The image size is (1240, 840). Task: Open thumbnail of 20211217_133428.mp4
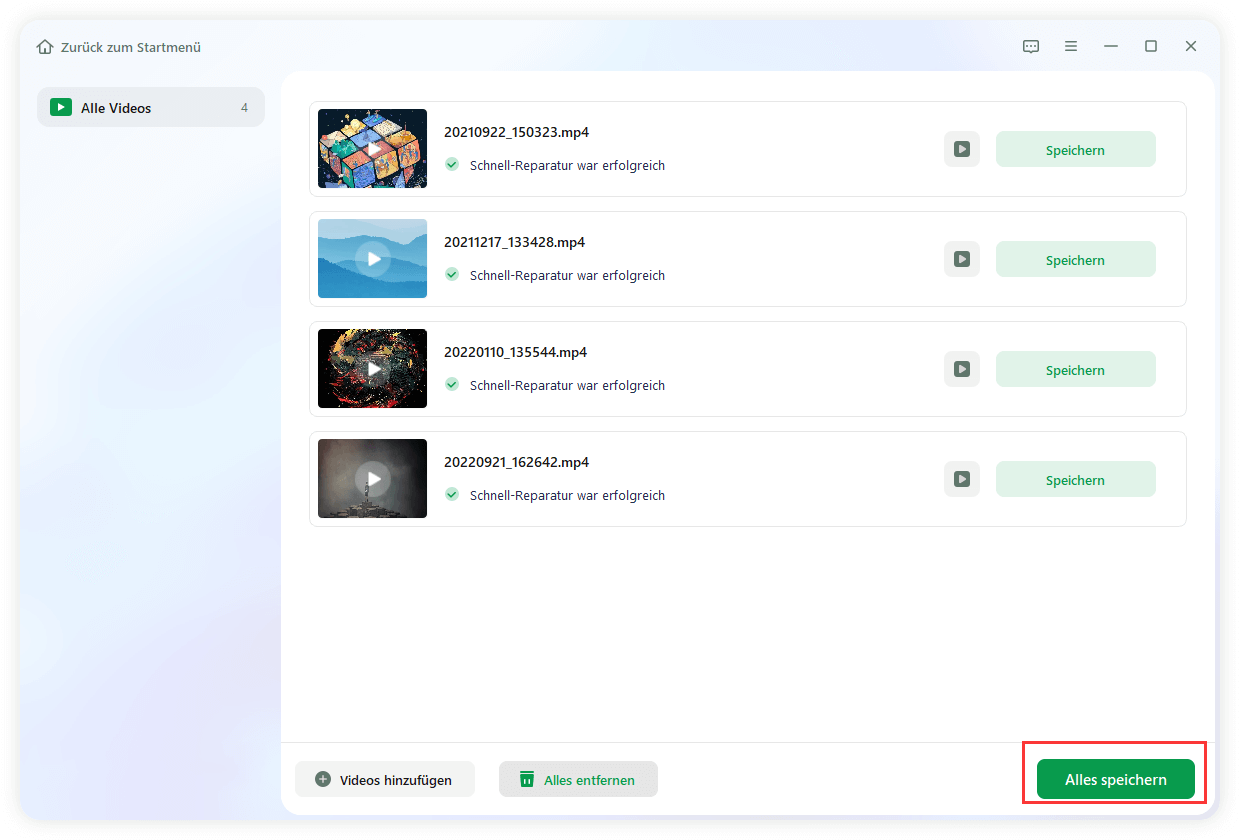(x=372, y=259)
